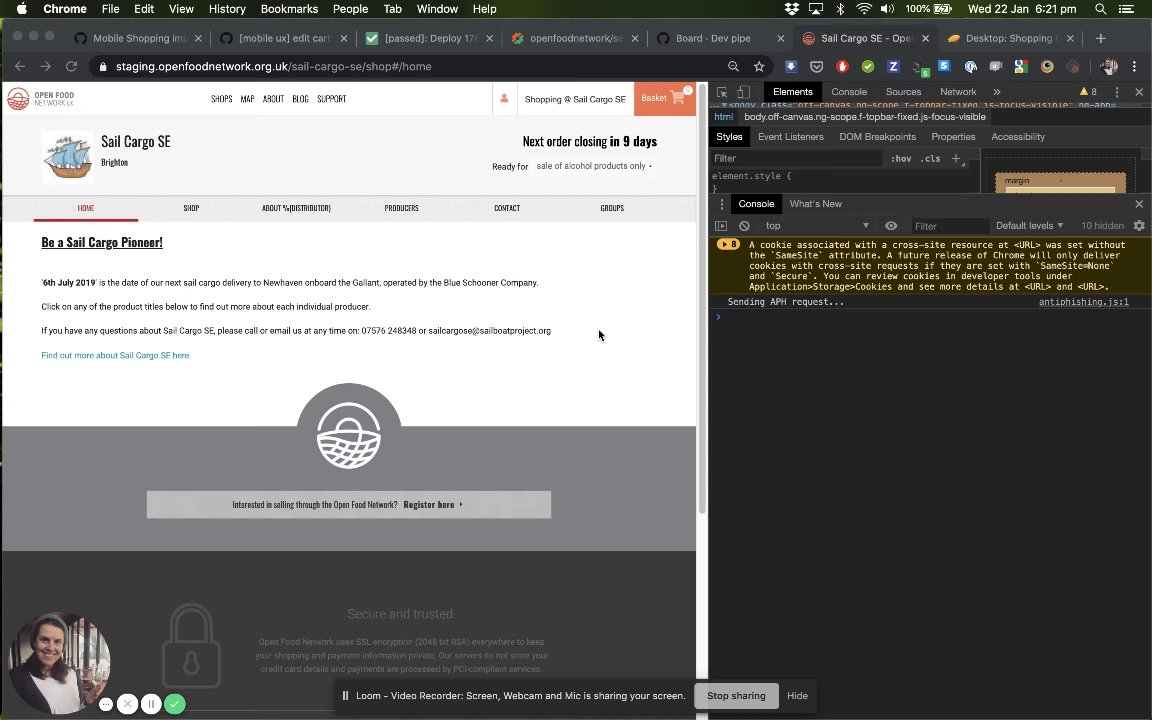Toggle the DevTools device toolbar icon
Image resolution: width=1152 pixels, height=720 pixels.
click(744, 92)
